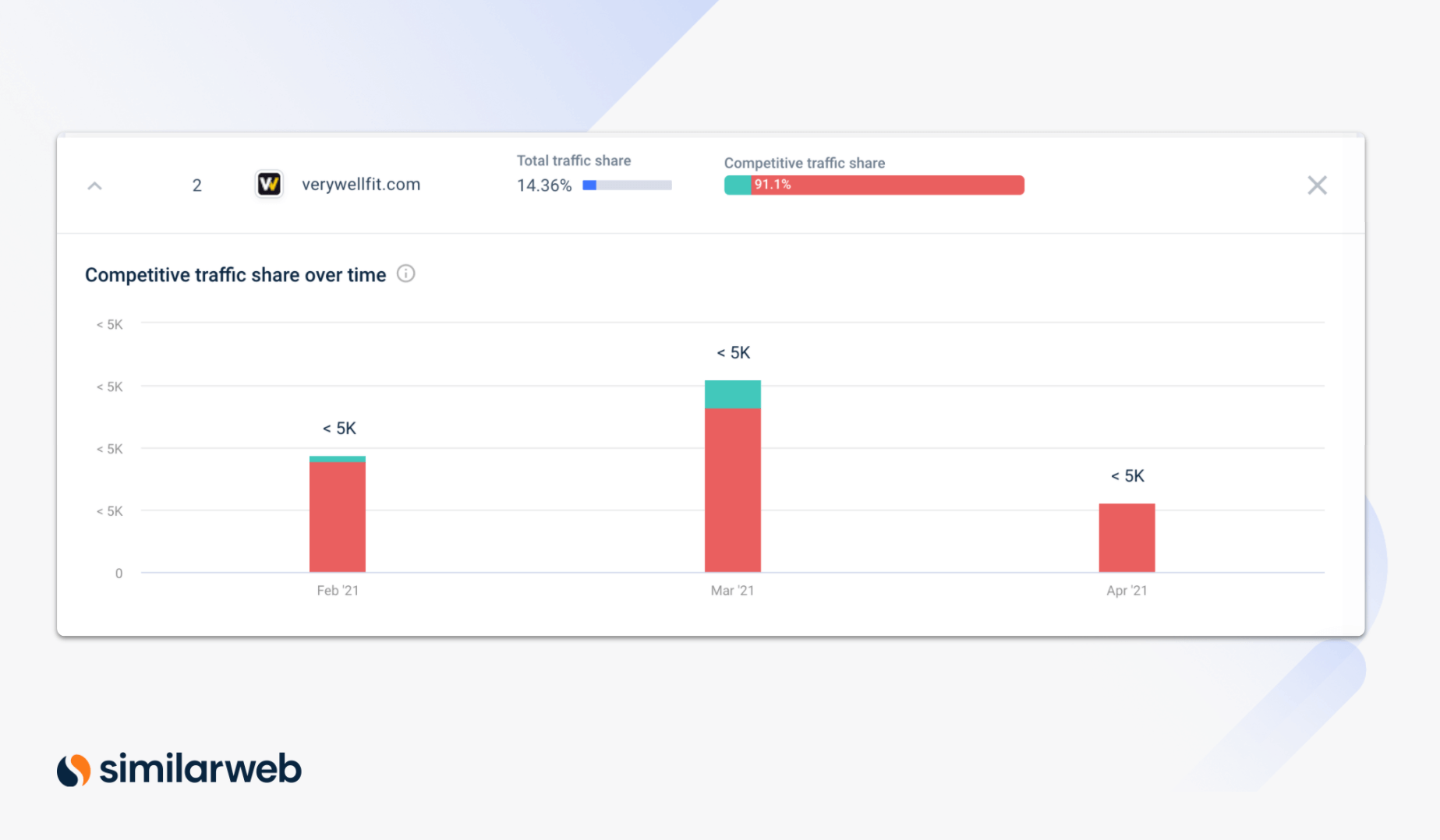The image size is (1440, 840).
Task: Click the < 5K label above Apr bar
Action: pos(1127,476)
